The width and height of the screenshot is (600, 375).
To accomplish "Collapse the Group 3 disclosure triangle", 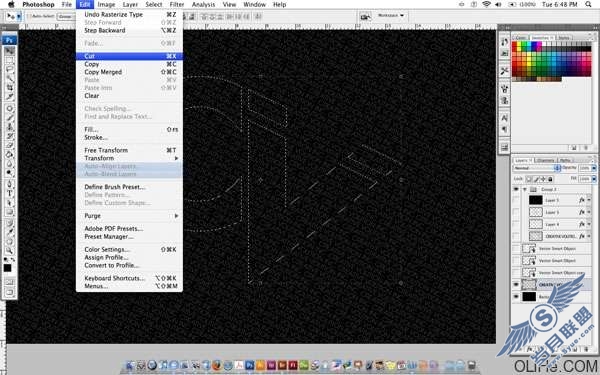I will [525, 189].
